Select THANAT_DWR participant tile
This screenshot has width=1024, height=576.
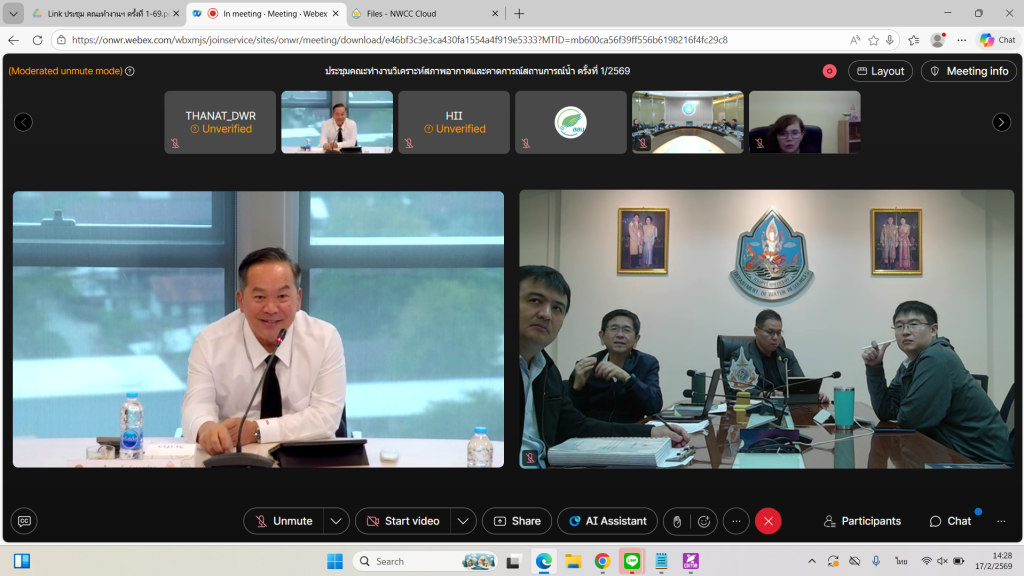(220, 122)
